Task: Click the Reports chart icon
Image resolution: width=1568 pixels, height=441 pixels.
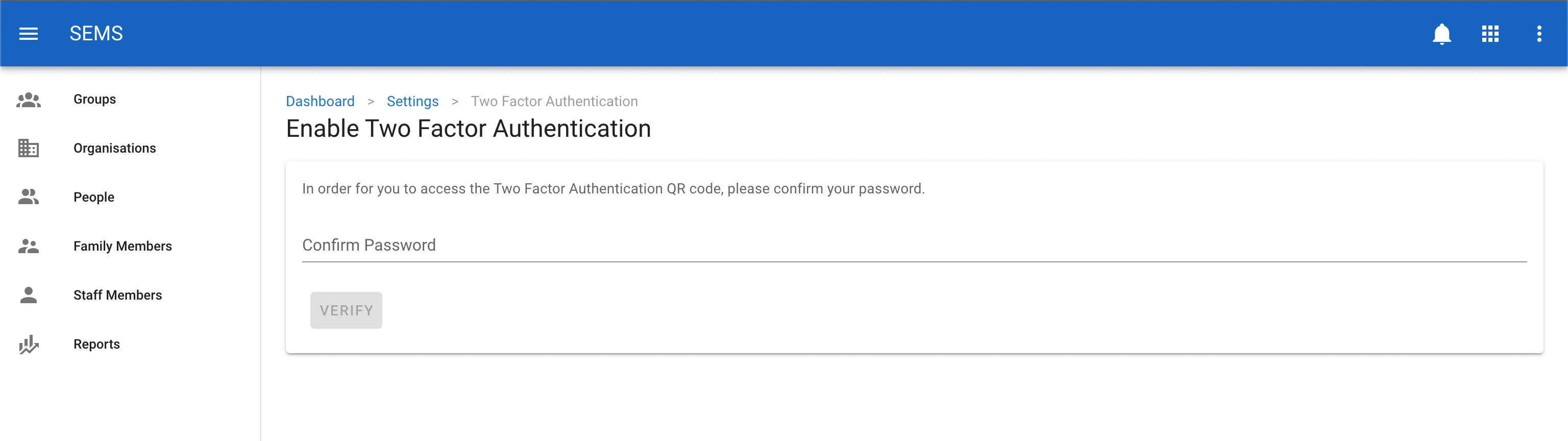Action: click(29, 344)
